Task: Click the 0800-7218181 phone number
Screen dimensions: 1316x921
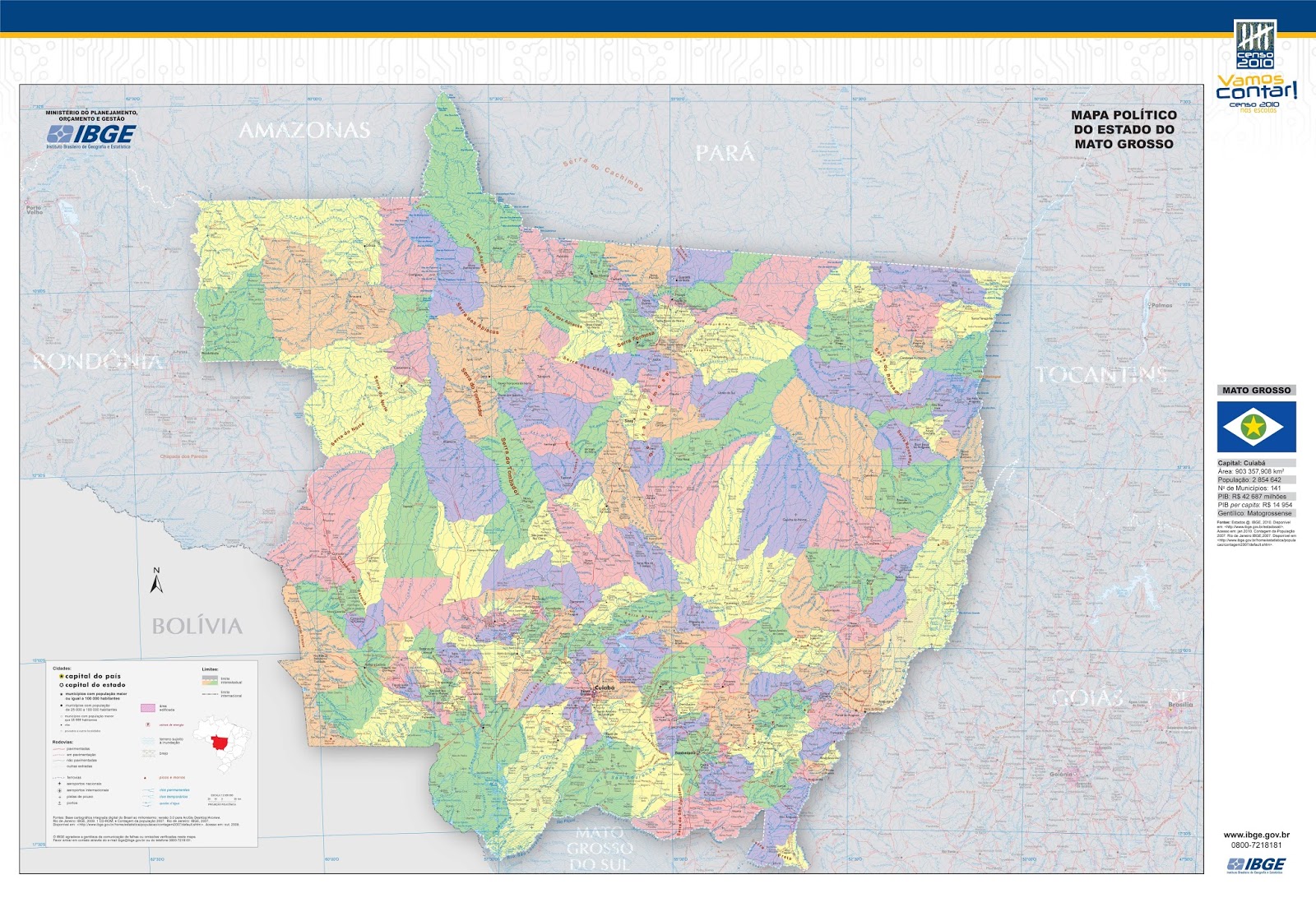Action: point(1257,845)
